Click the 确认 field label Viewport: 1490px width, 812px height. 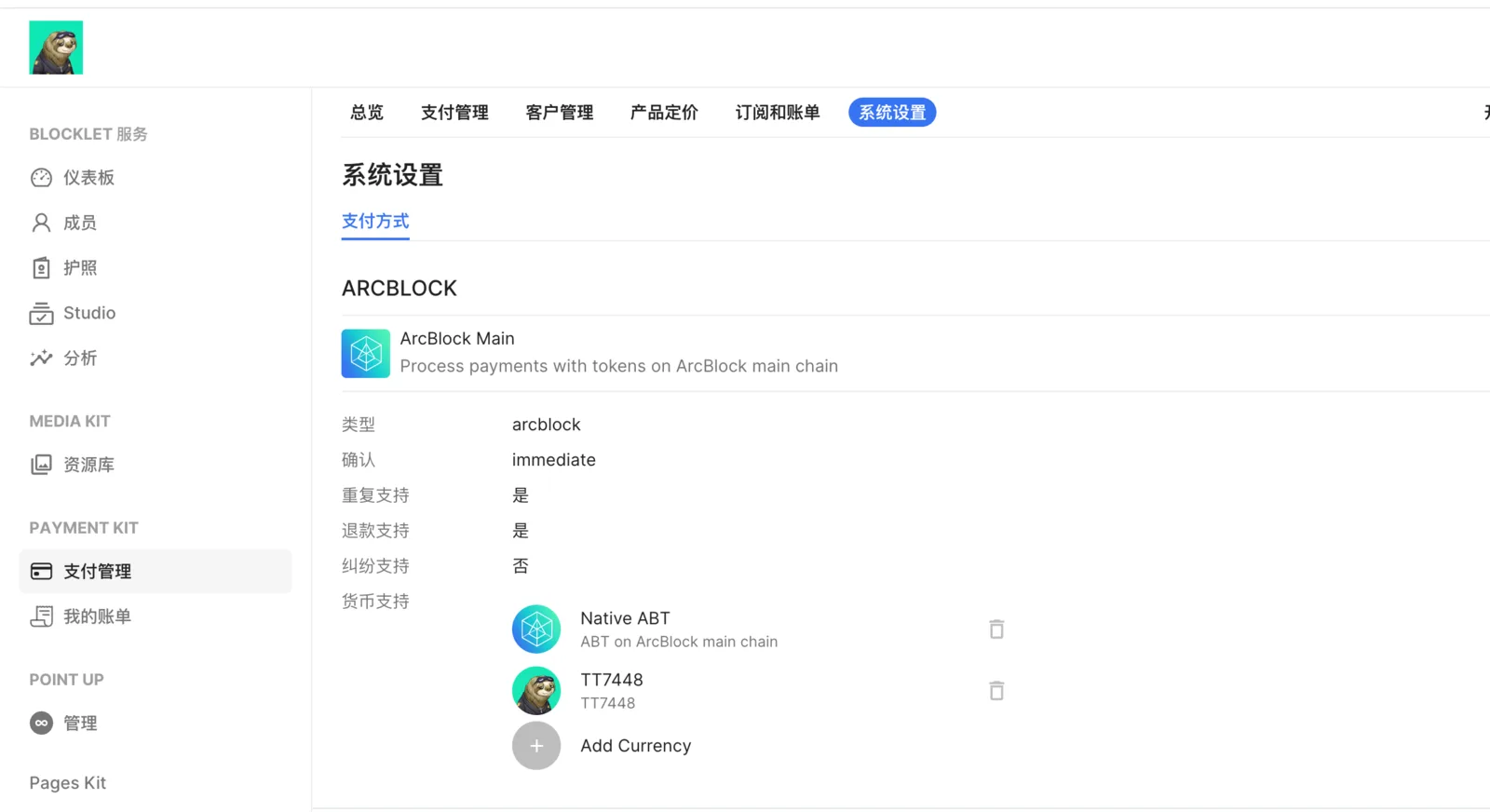click(x=359, y=460)
